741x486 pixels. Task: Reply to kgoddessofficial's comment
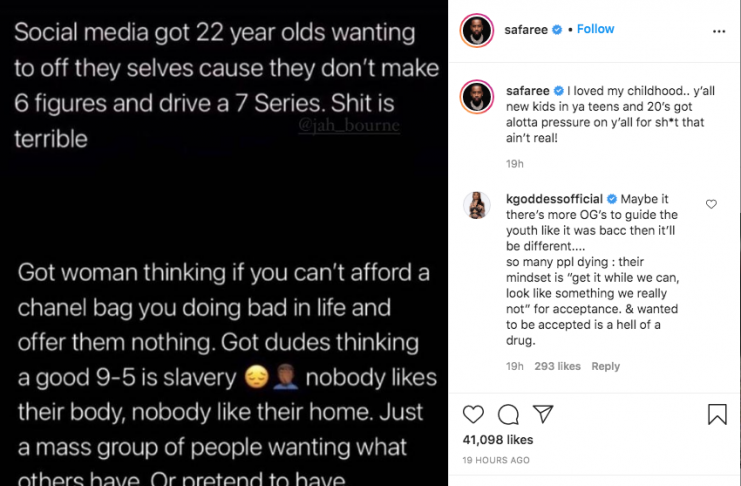point(605,367)
